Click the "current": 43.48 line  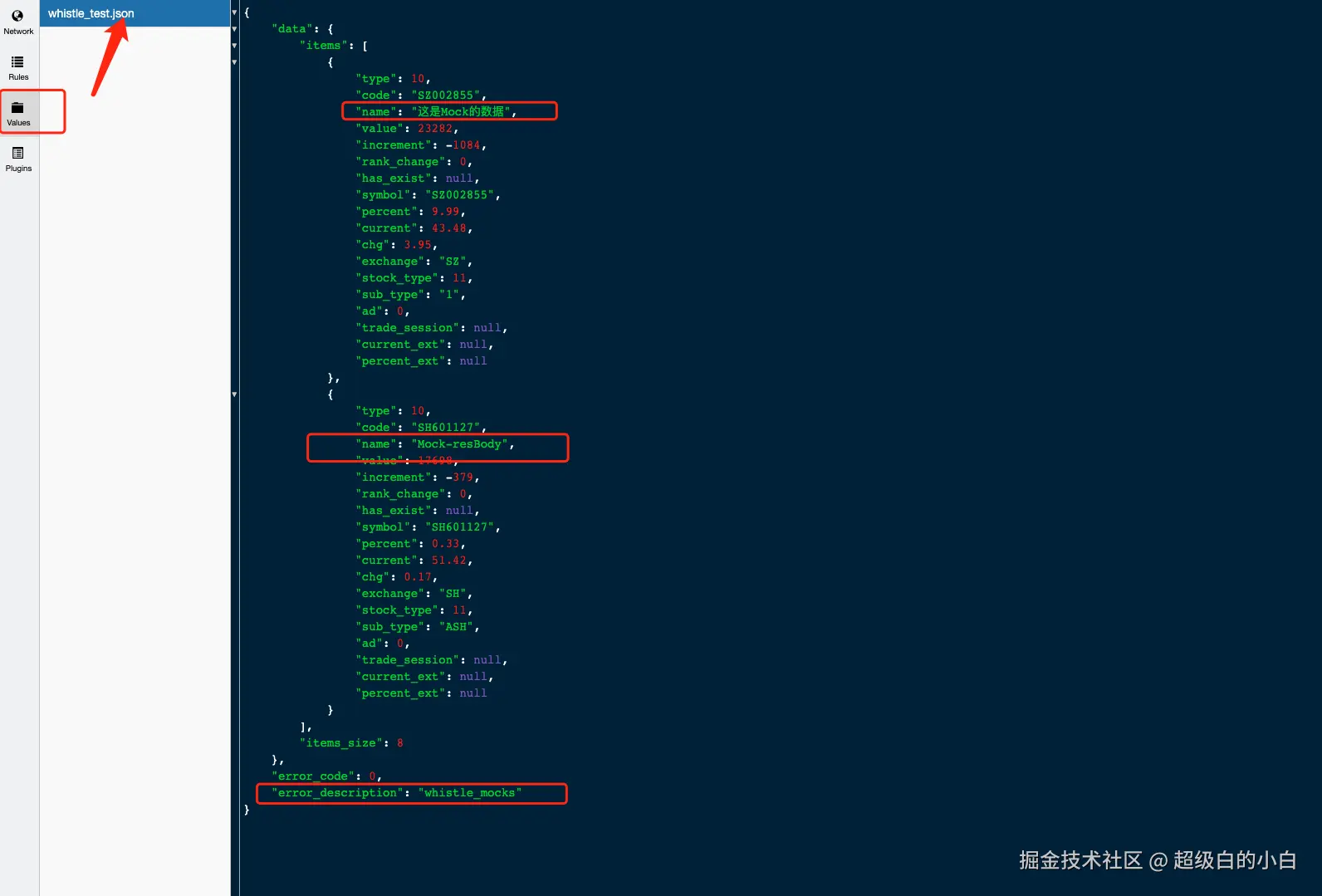(414, 228)
